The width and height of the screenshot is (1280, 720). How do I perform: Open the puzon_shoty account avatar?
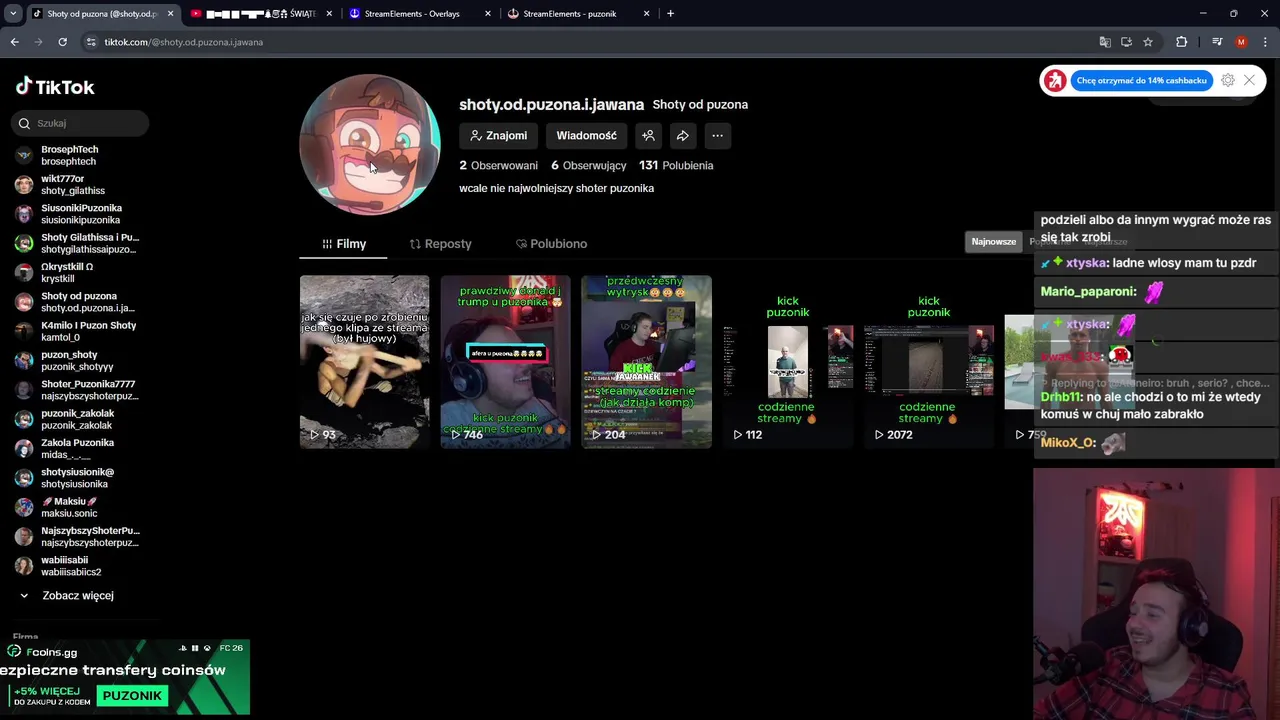24,361
